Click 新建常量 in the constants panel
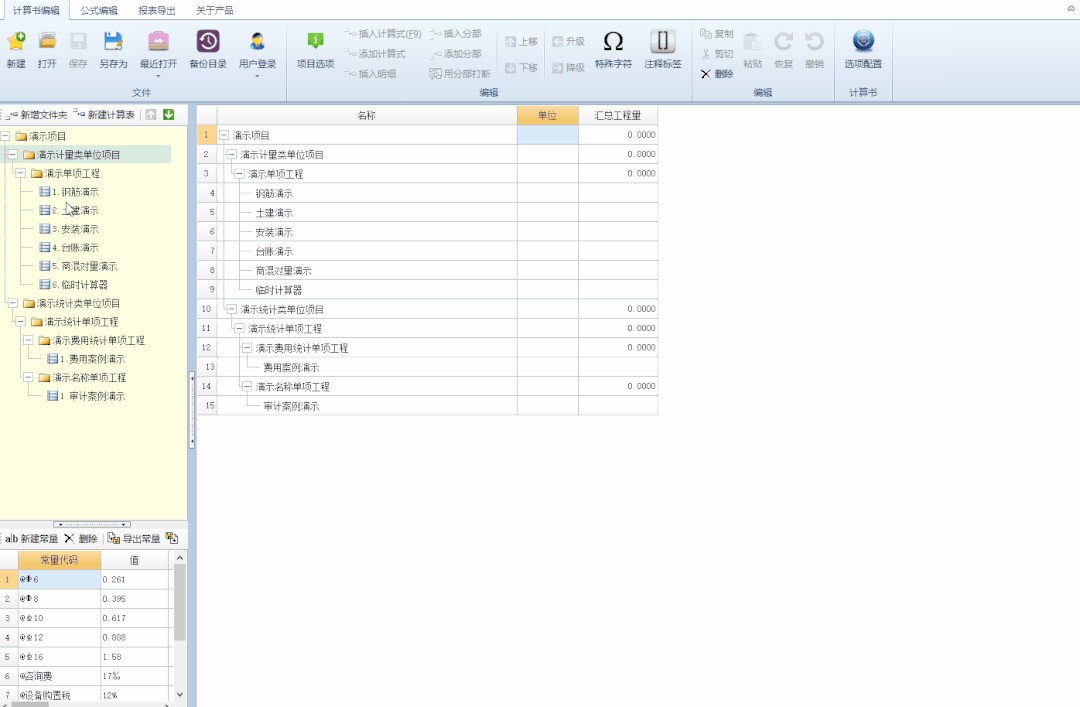 (x=32, y=538)
